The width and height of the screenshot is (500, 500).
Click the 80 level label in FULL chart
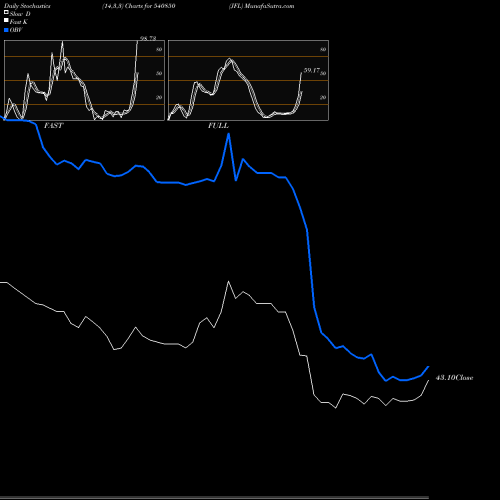[323, 50]
